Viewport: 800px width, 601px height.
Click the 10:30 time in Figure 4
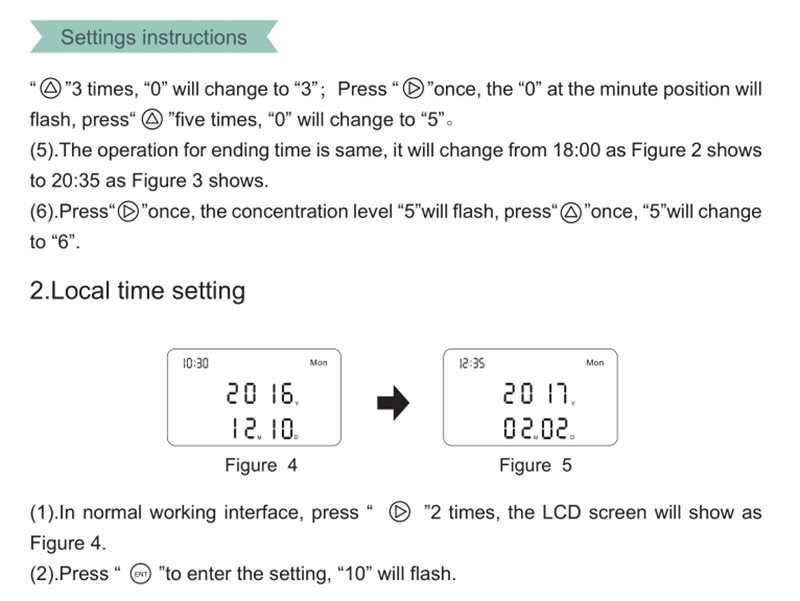point(195,363)
